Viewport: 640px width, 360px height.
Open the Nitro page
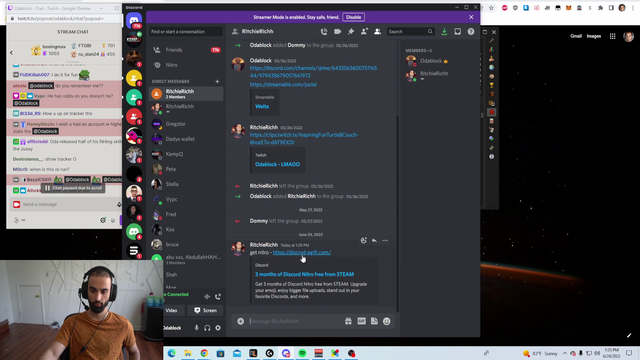point(186,65)
